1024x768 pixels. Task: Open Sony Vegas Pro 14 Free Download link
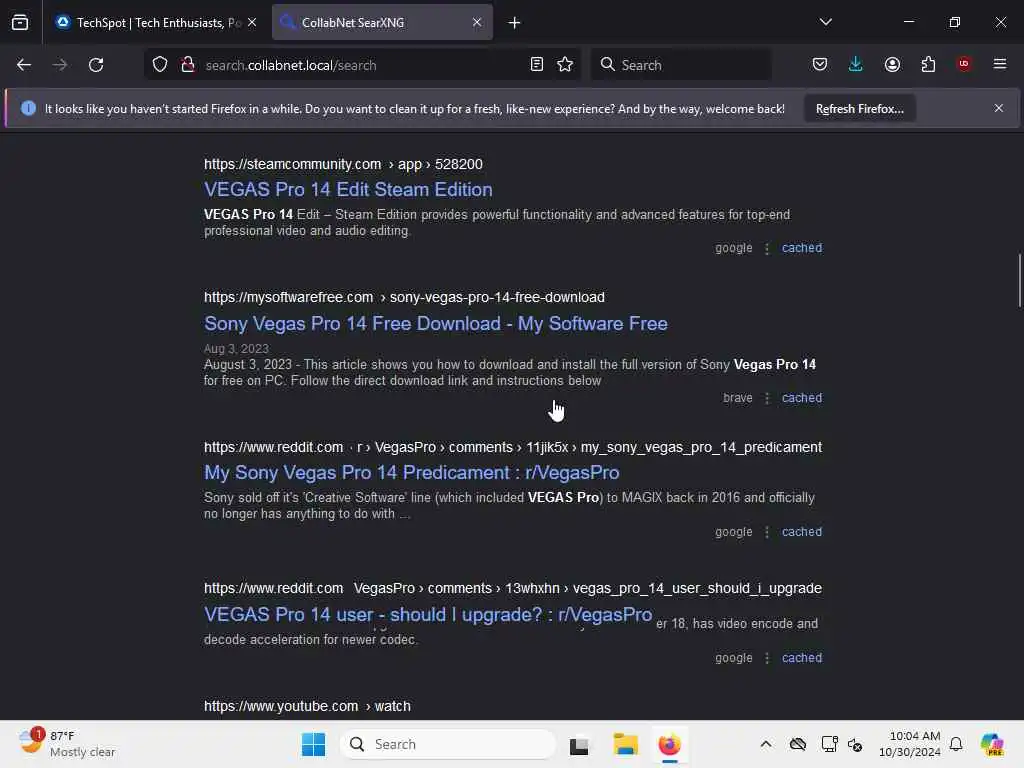coord(436,324)
